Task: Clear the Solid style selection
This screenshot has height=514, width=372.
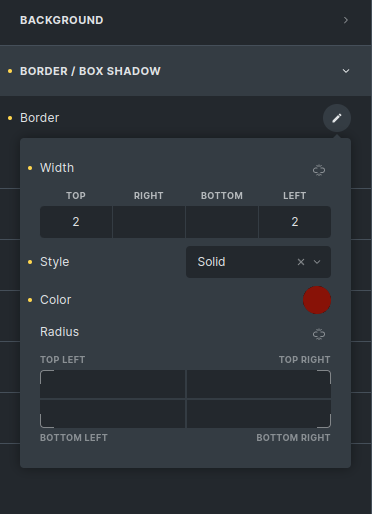Action: tap(301, 262)
